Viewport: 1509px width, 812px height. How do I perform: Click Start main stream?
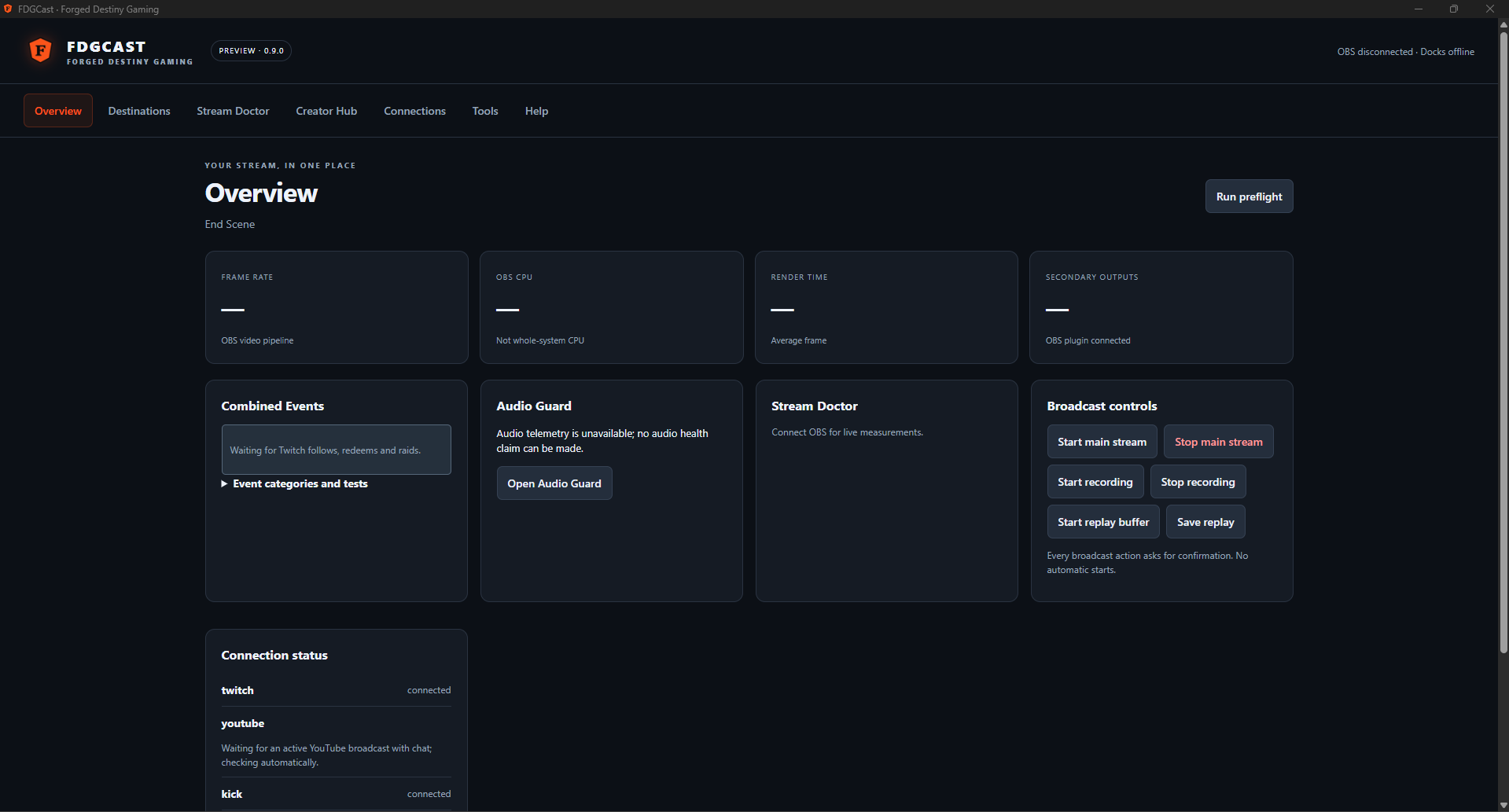[x=1102, y=442]
